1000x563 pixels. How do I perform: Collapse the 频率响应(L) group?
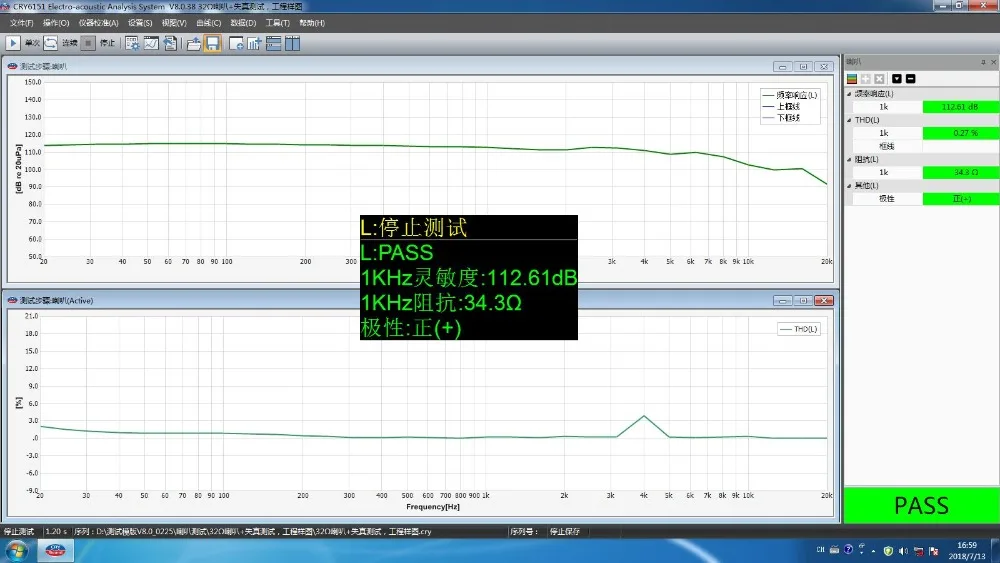[849, 94]
